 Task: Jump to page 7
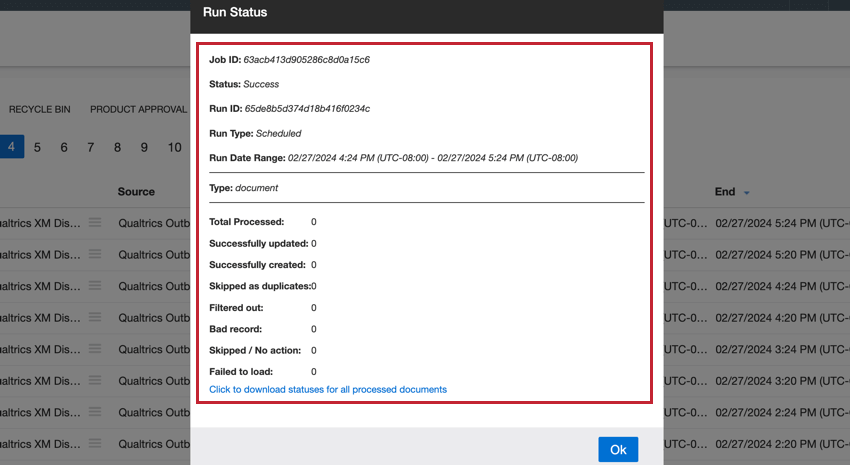[x=90, y=147]
